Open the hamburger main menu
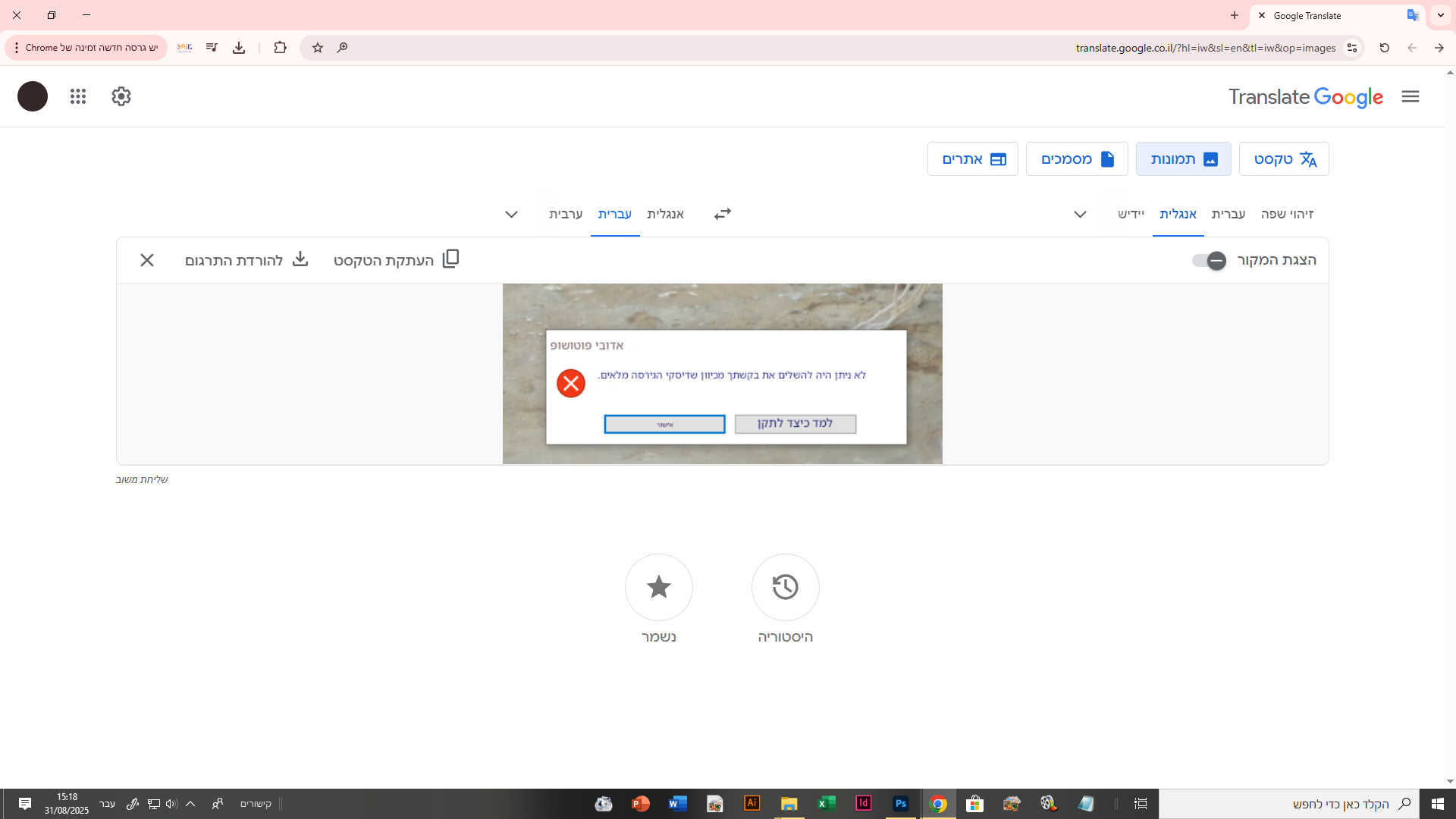 (x=1410, y=96)
